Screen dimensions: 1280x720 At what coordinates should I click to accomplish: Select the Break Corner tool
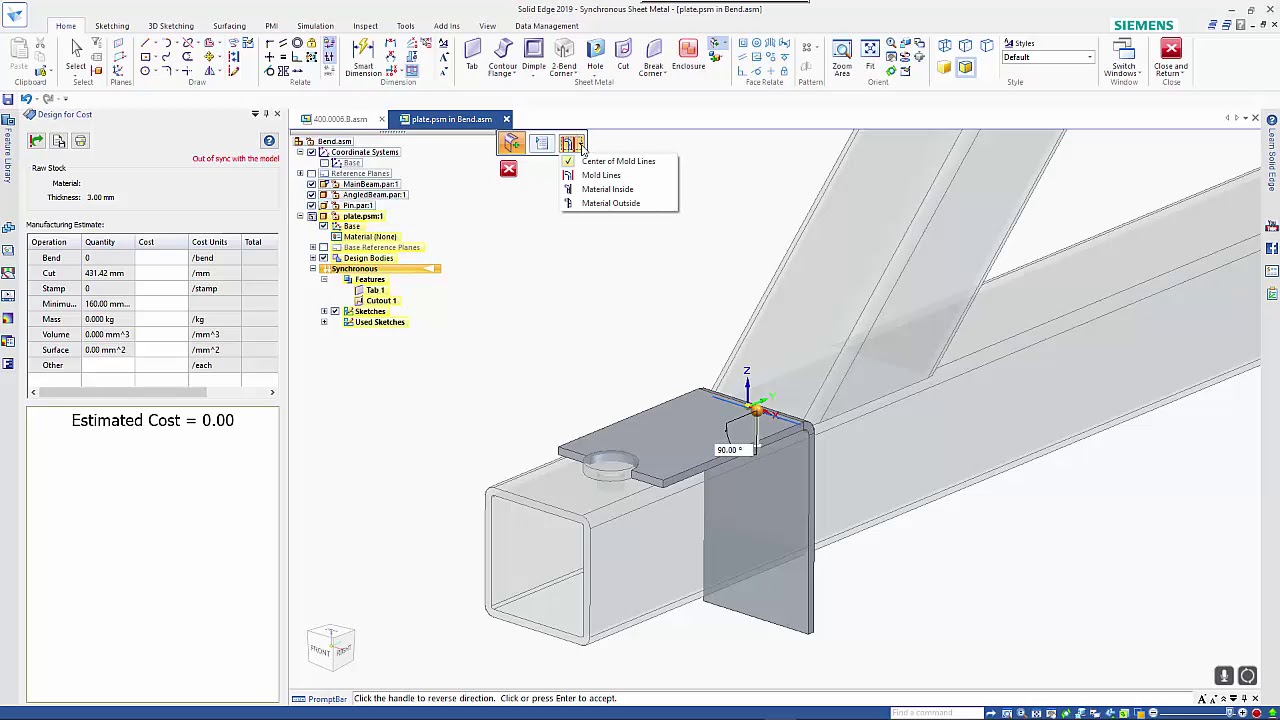click(x=653, y=58)
